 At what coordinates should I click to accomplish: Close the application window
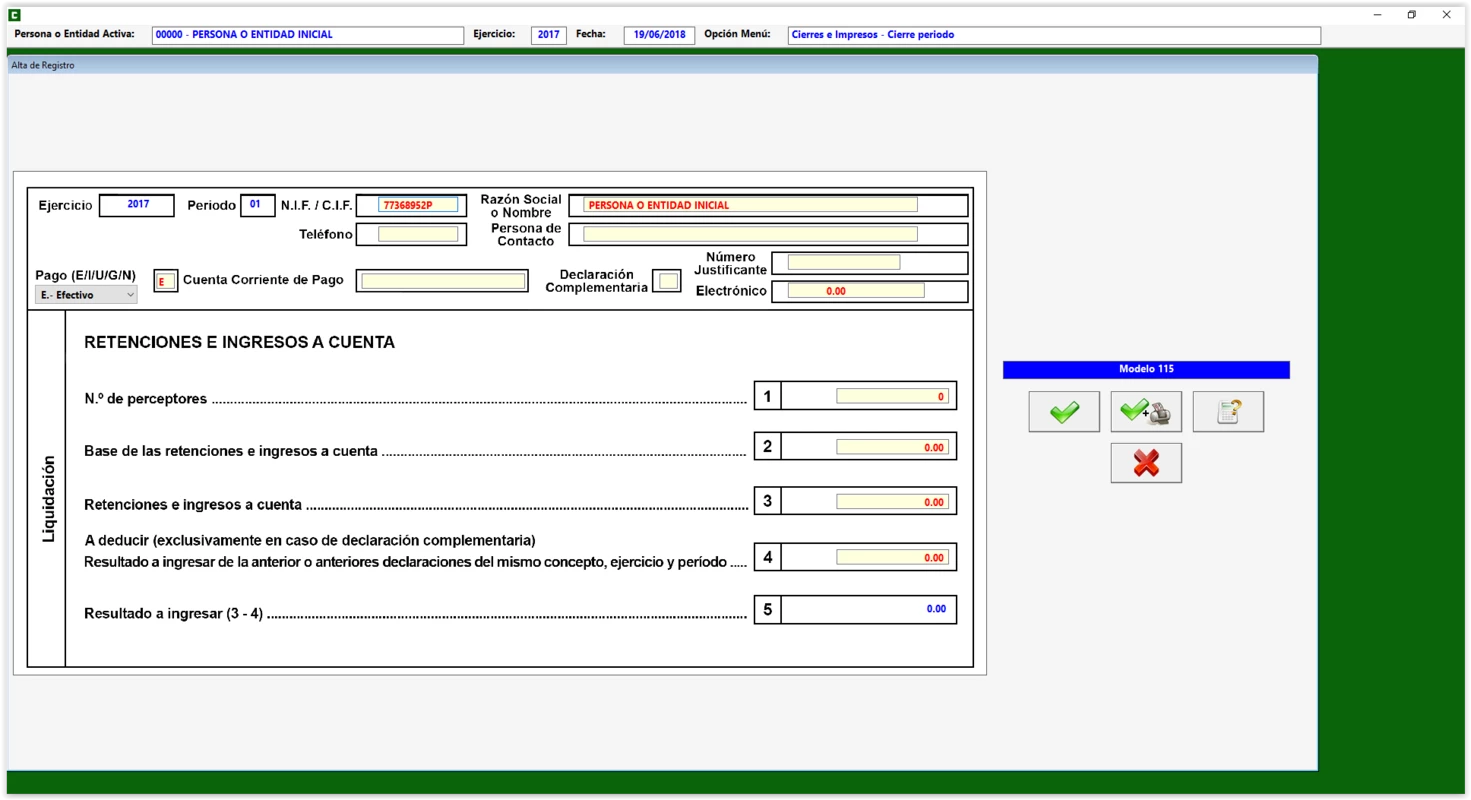coord(1446,15)
